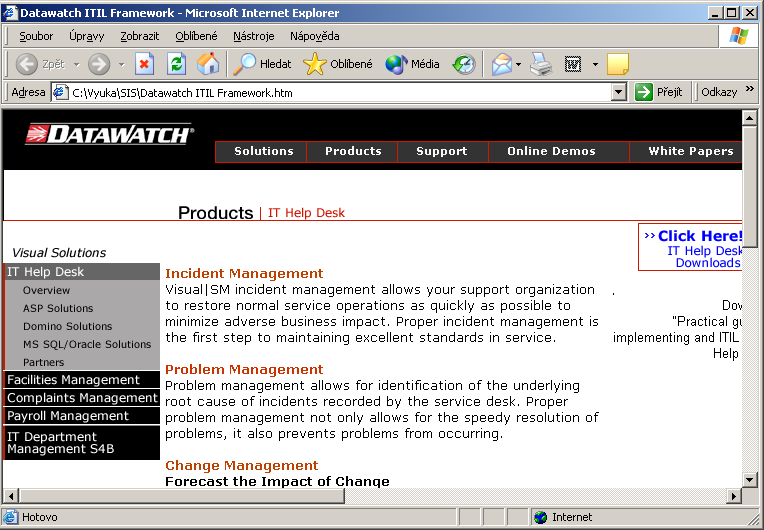The image size is (764, 530).
Task: Click the Hotovo status bar text
Action: pos(39,517)
